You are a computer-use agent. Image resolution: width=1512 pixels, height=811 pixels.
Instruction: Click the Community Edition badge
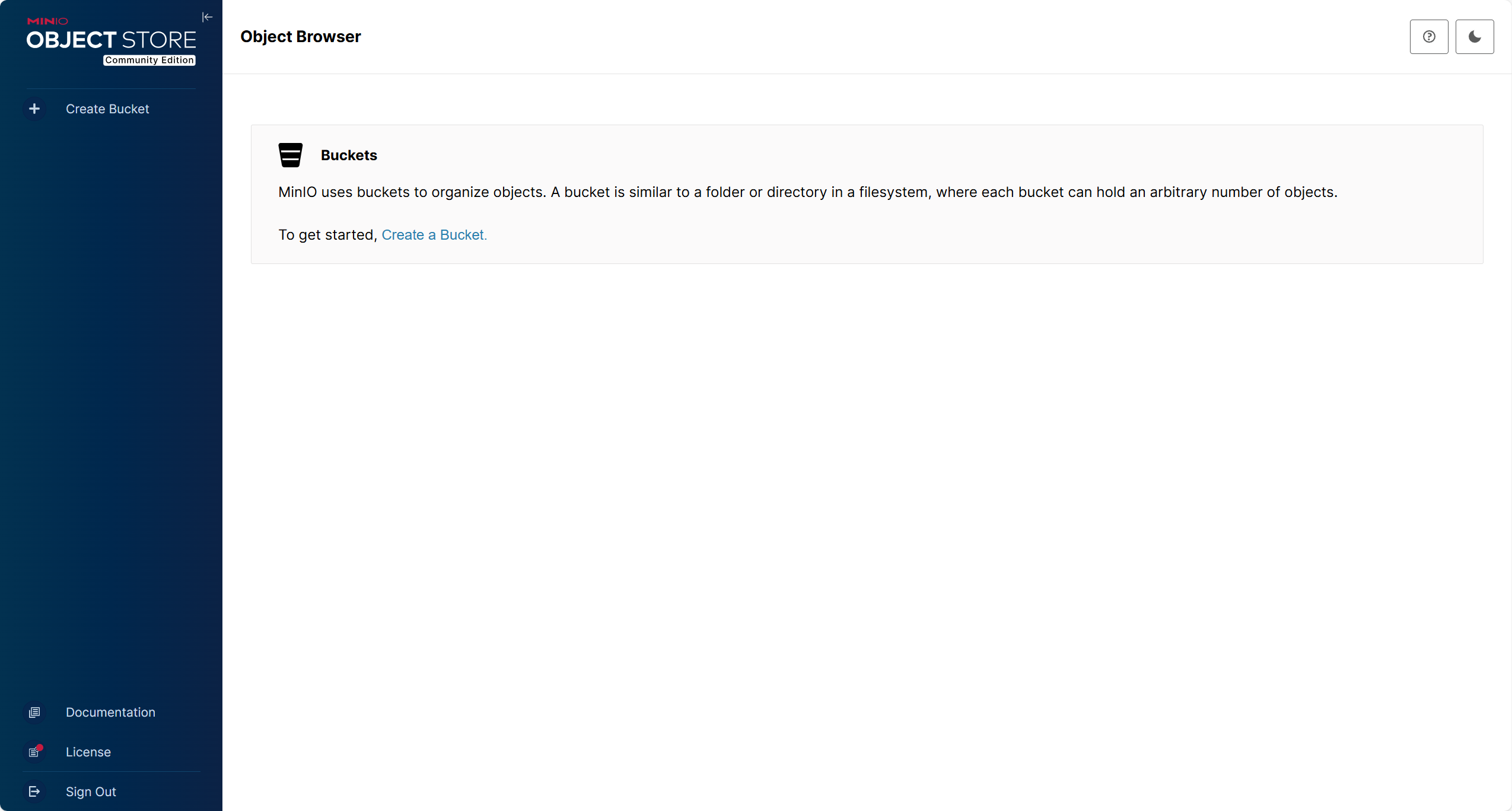coord(149,60)
